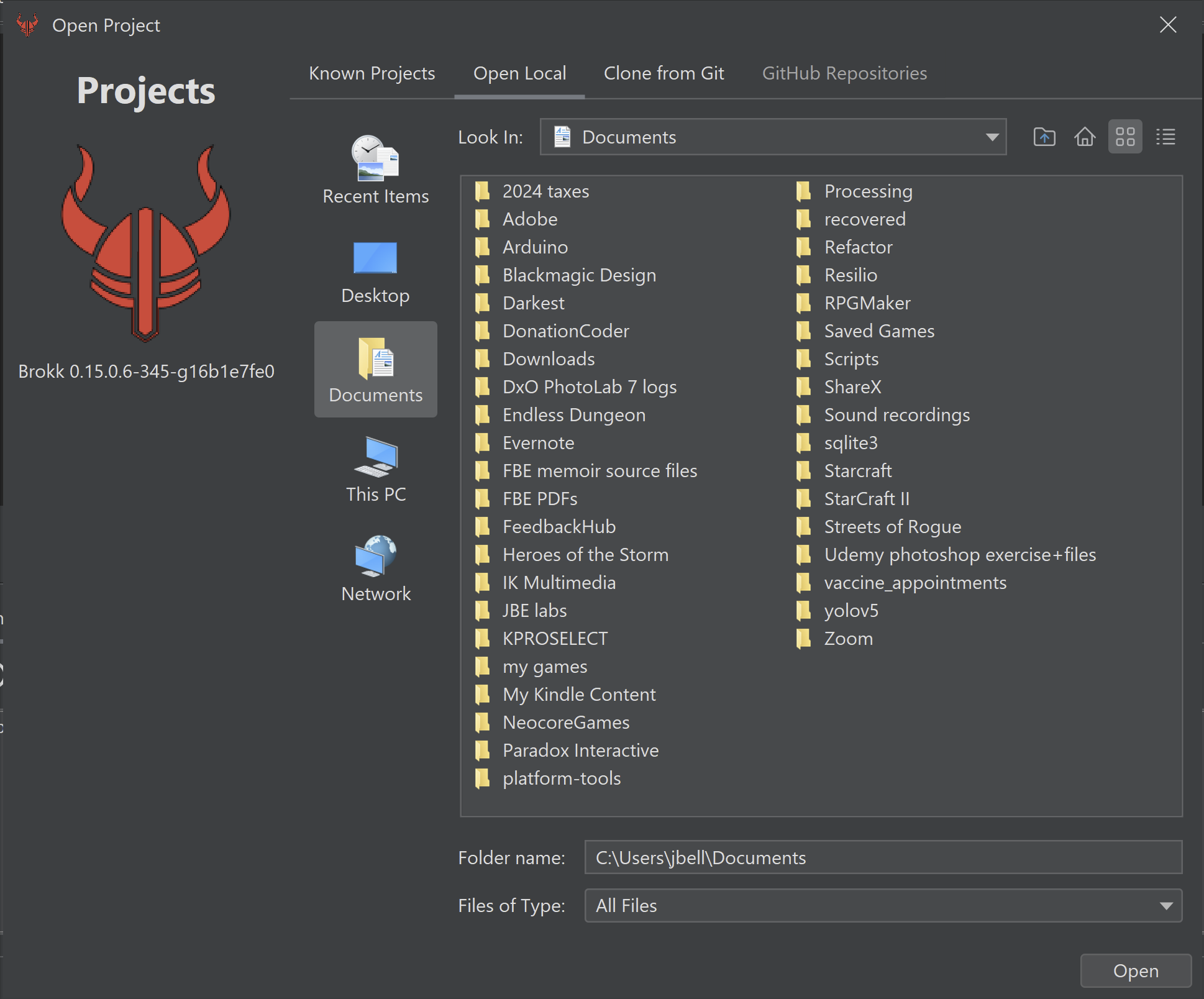
Task: Close the Open Project dialog
Action: 1168,25
